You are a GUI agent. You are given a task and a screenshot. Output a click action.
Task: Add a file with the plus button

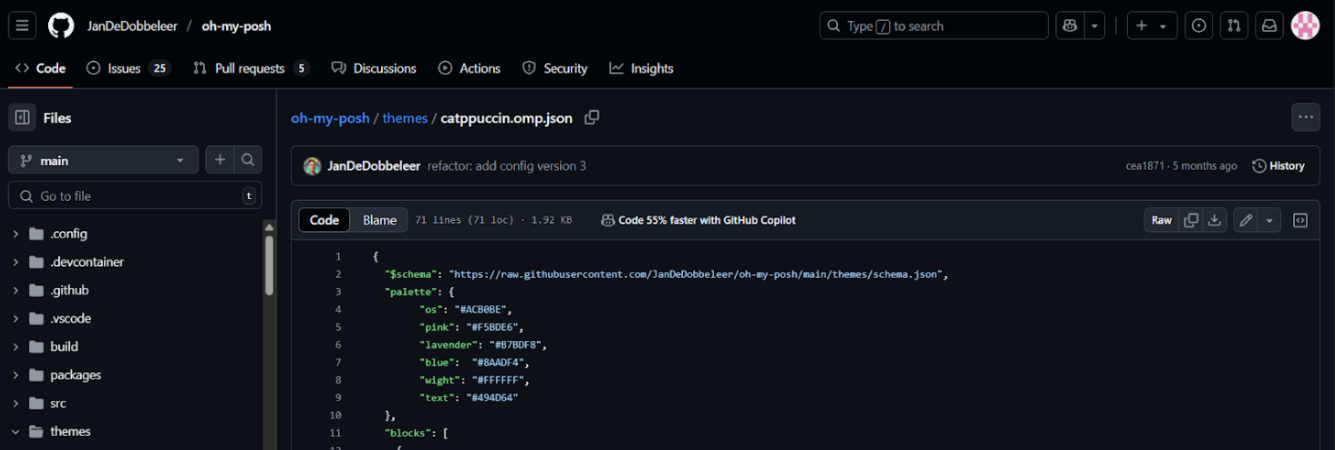pos(220,160)
